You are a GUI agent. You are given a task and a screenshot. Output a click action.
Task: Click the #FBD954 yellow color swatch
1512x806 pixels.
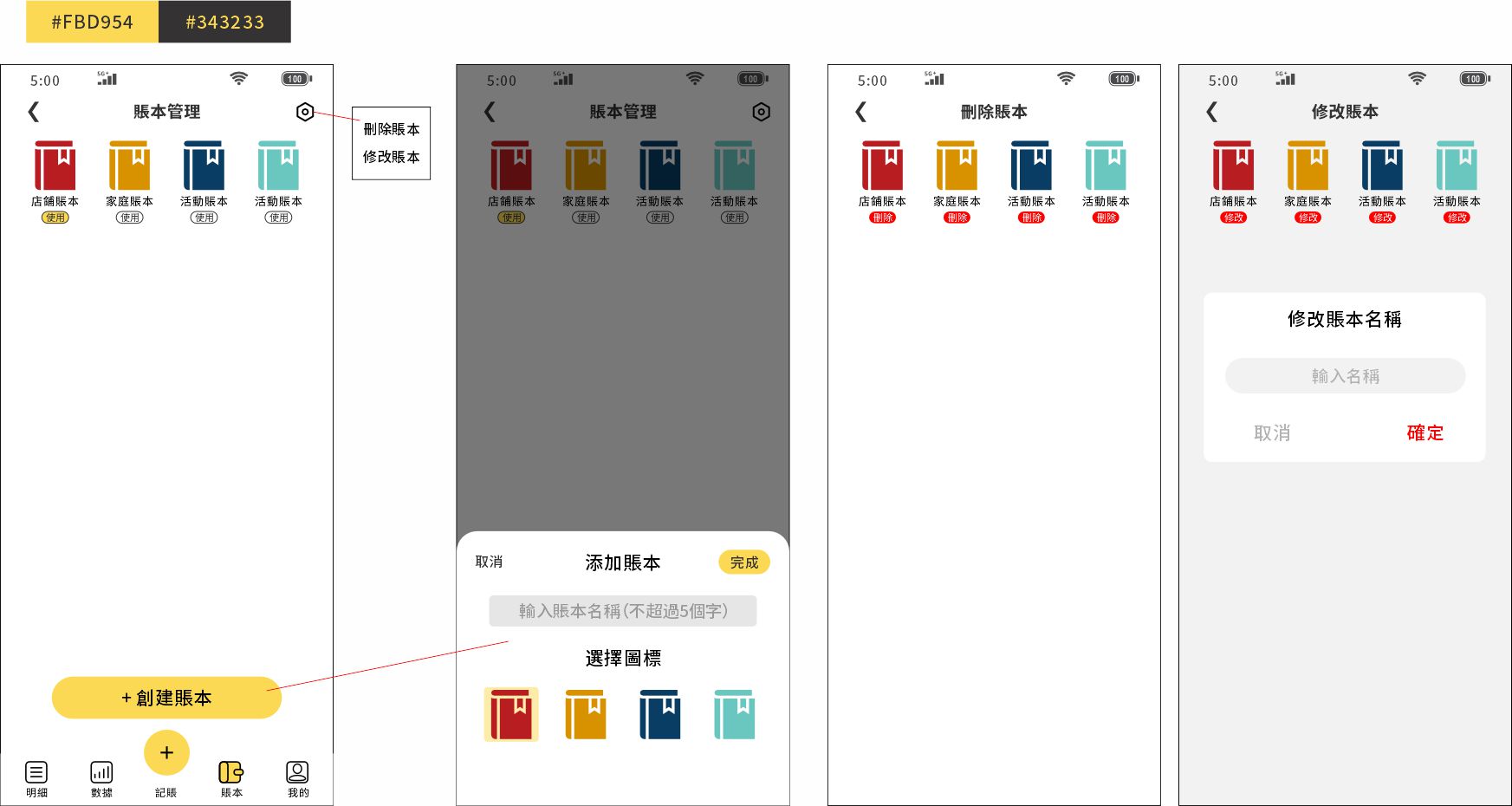click(x=92, y=22)
